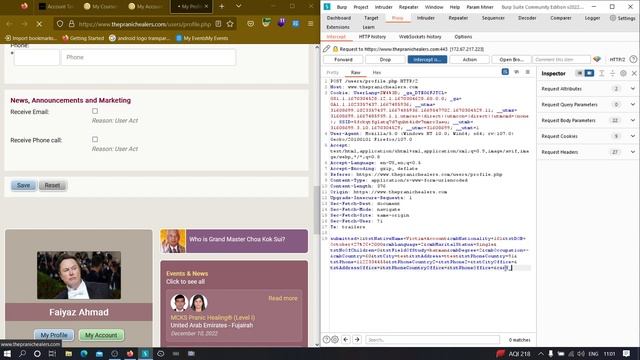
Task: Open Burp help question mark near HTTP/2
Action: [x=633, y=59]
